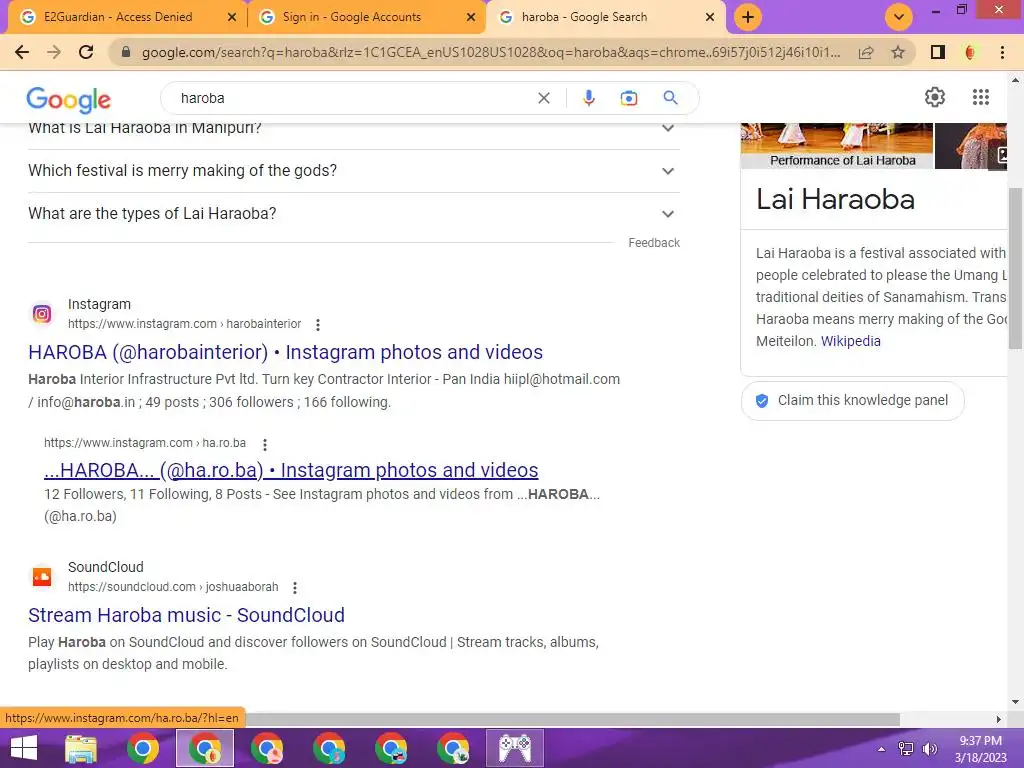Bookmark this page with the star icon
The height and width of the screenshot is (768, 1024).
898,52
